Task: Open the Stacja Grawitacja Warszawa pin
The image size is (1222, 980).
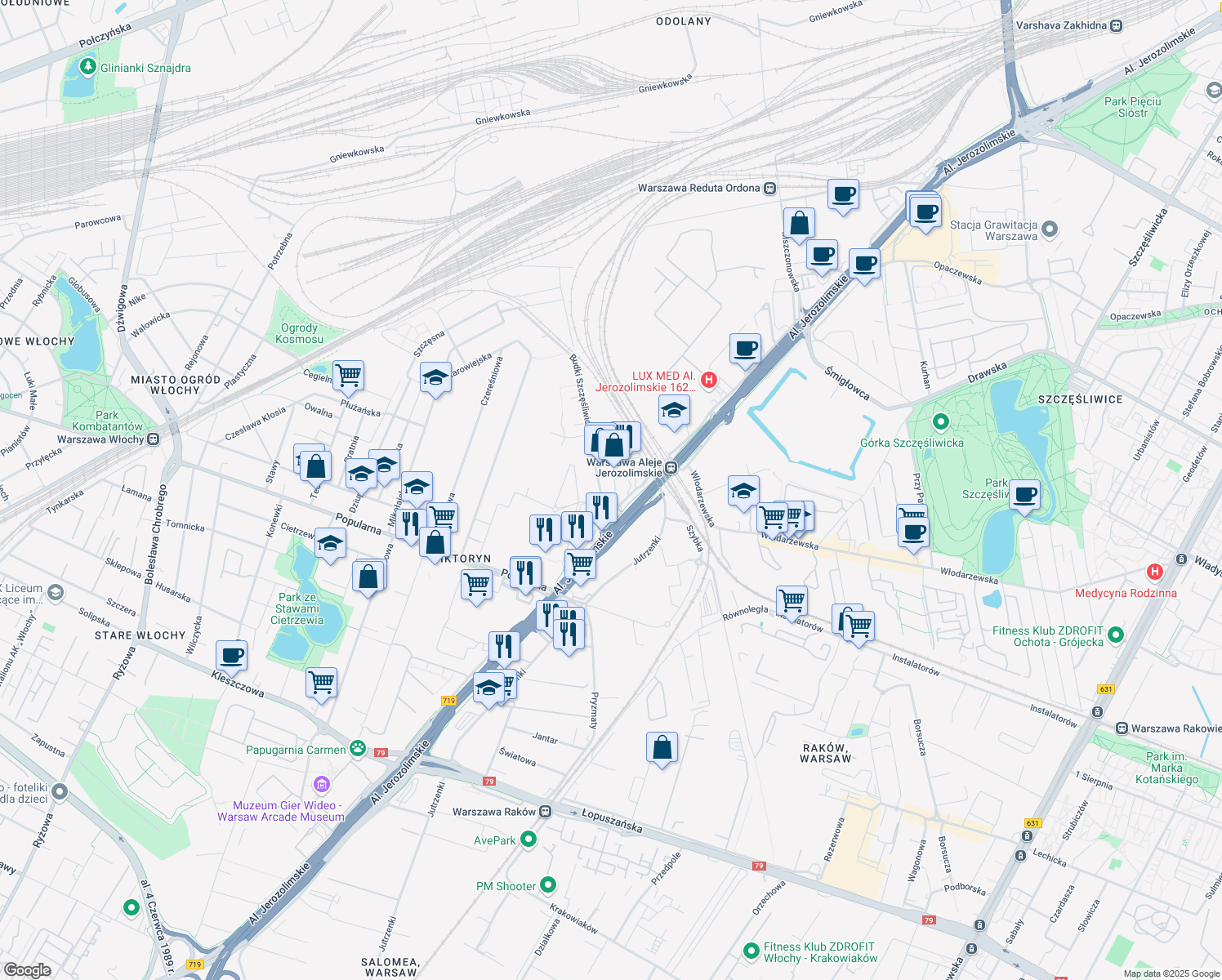Action: coord(1050,229)
